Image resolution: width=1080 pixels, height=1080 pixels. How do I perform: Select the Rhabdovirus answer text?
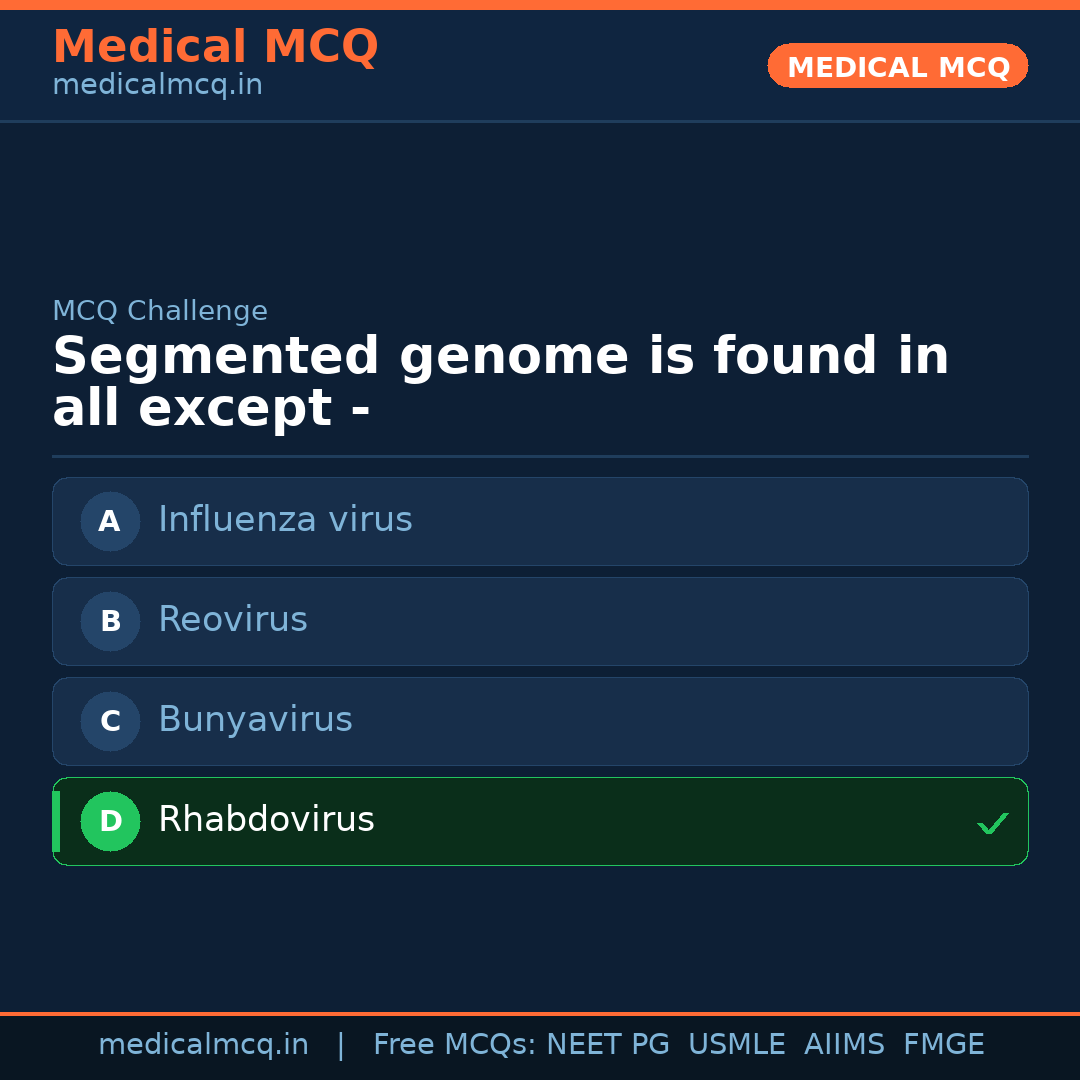266,820
